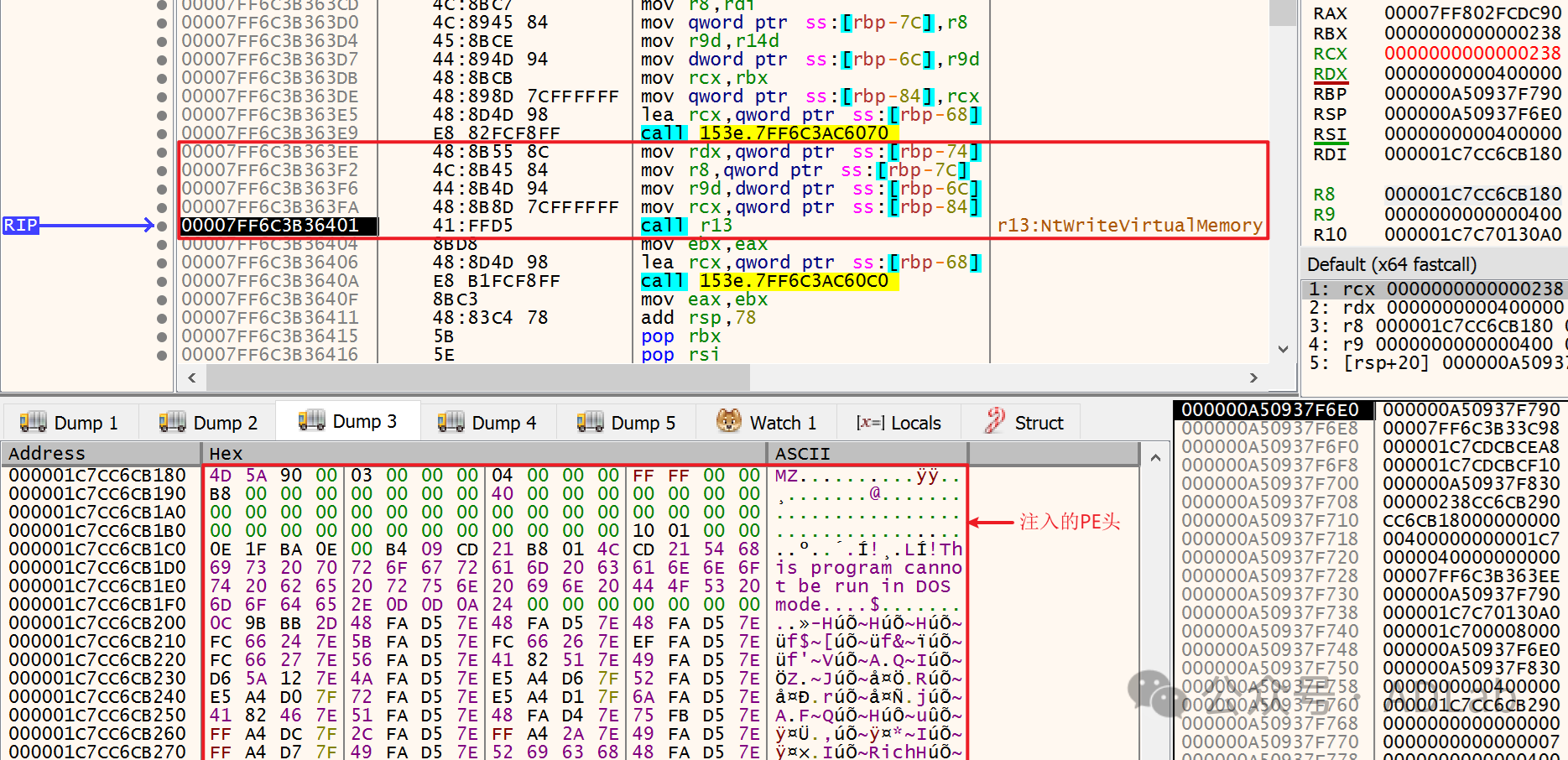
Task: Click the Locals [x=] variable icon
Action: point(870,423)
